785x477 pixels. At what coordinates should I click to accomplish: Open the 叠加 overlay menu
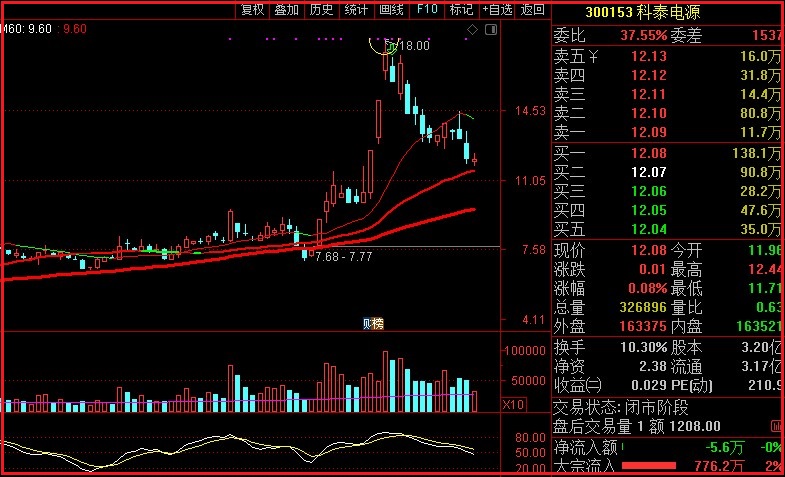pyautogui.click(x=286, y=10)
